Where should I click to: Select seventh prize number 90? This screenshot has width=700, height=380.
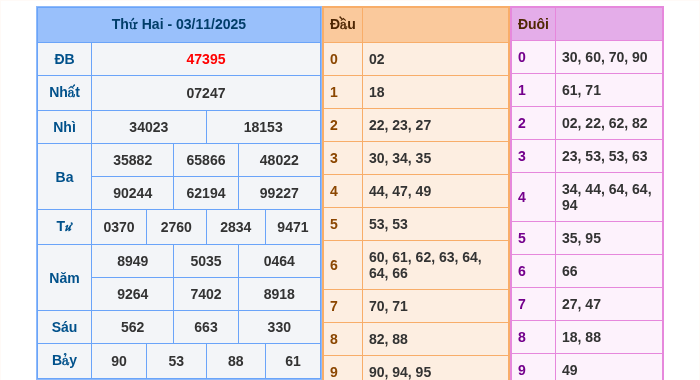119,361
